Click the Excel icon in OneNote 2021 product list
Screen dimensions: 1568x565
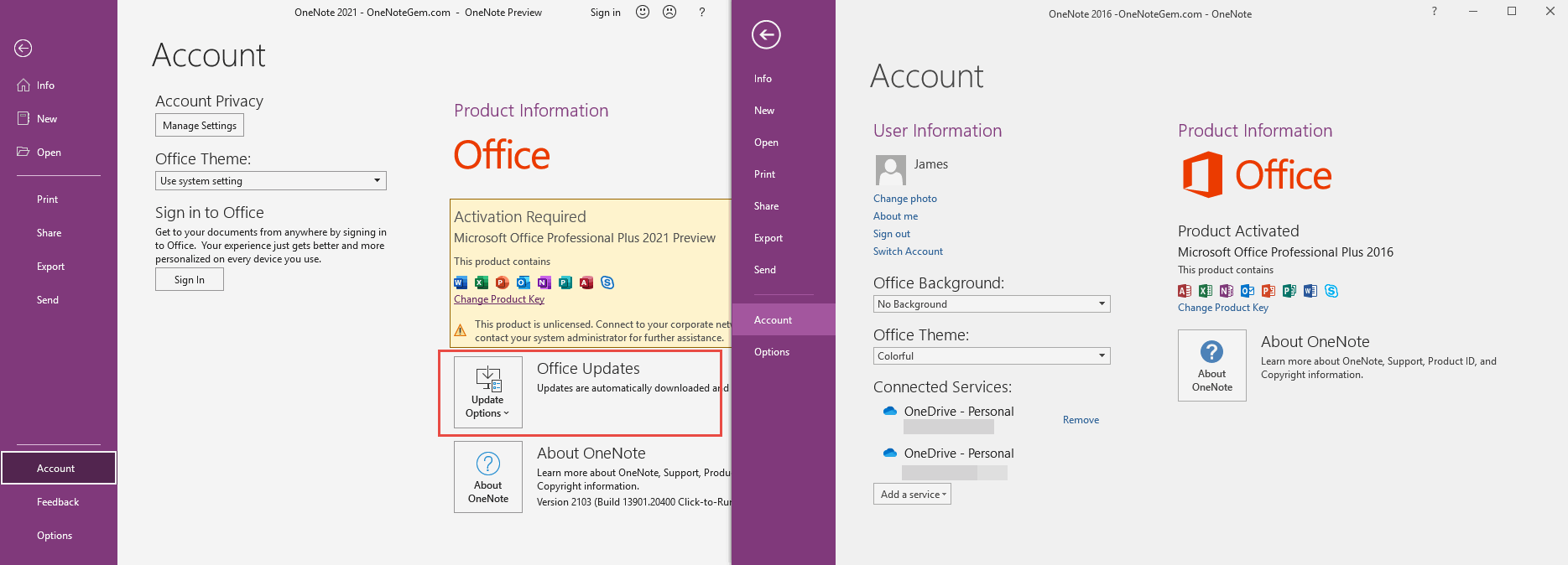(482, 282)
